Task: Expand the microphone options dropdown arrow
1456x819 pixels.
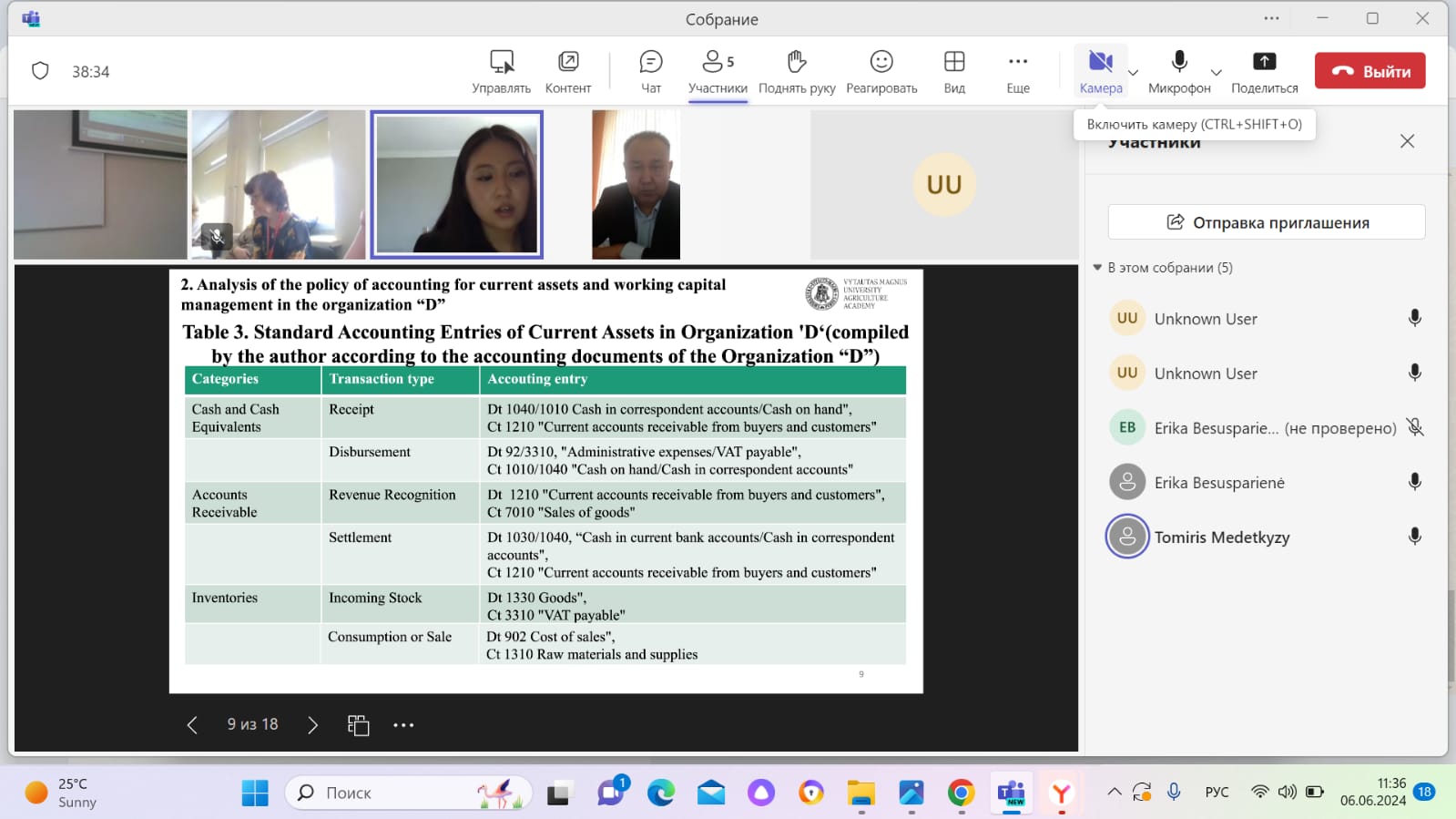Action: tap(1216, 73)
